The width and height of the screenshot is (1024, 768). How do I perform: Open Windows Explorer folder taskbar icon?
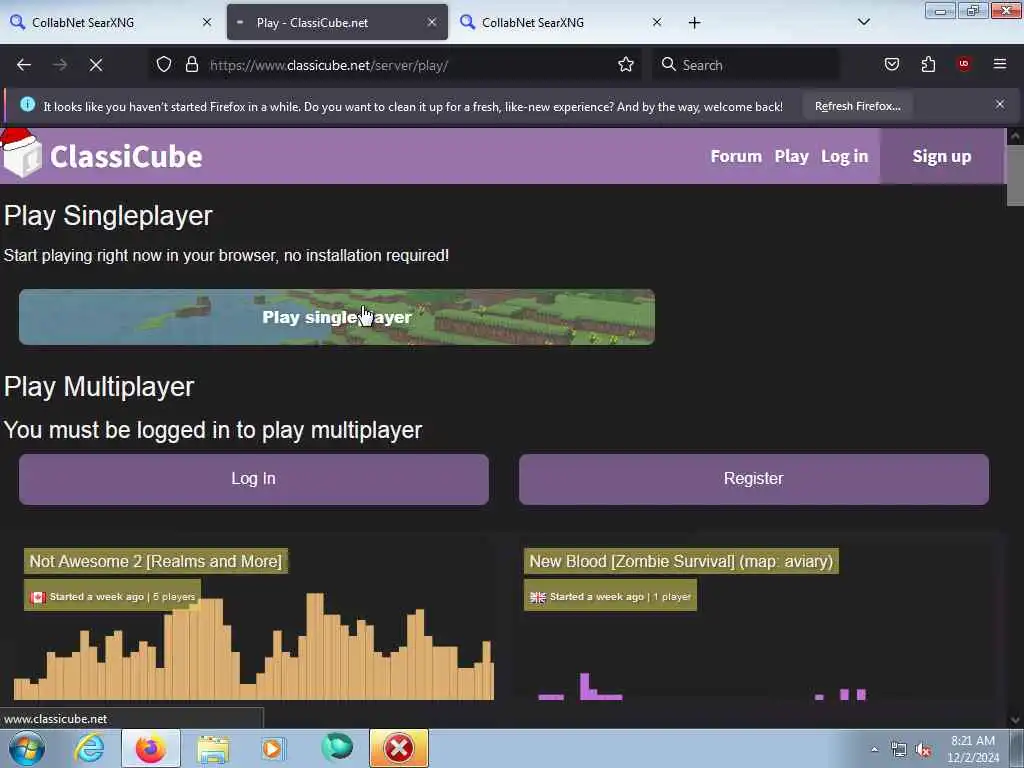[213, 749]
